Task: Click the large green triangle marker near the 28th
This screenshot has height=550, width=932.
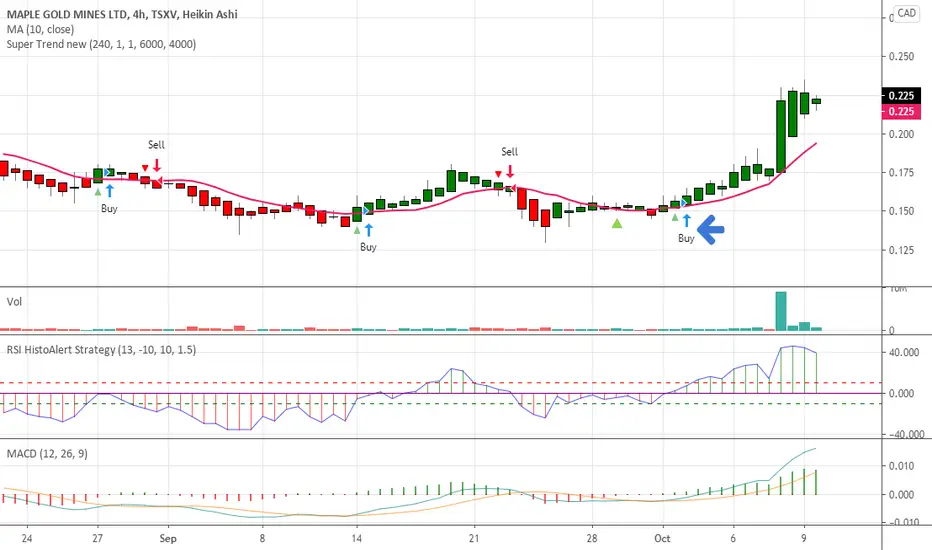Action: click(x=617, y=224)
